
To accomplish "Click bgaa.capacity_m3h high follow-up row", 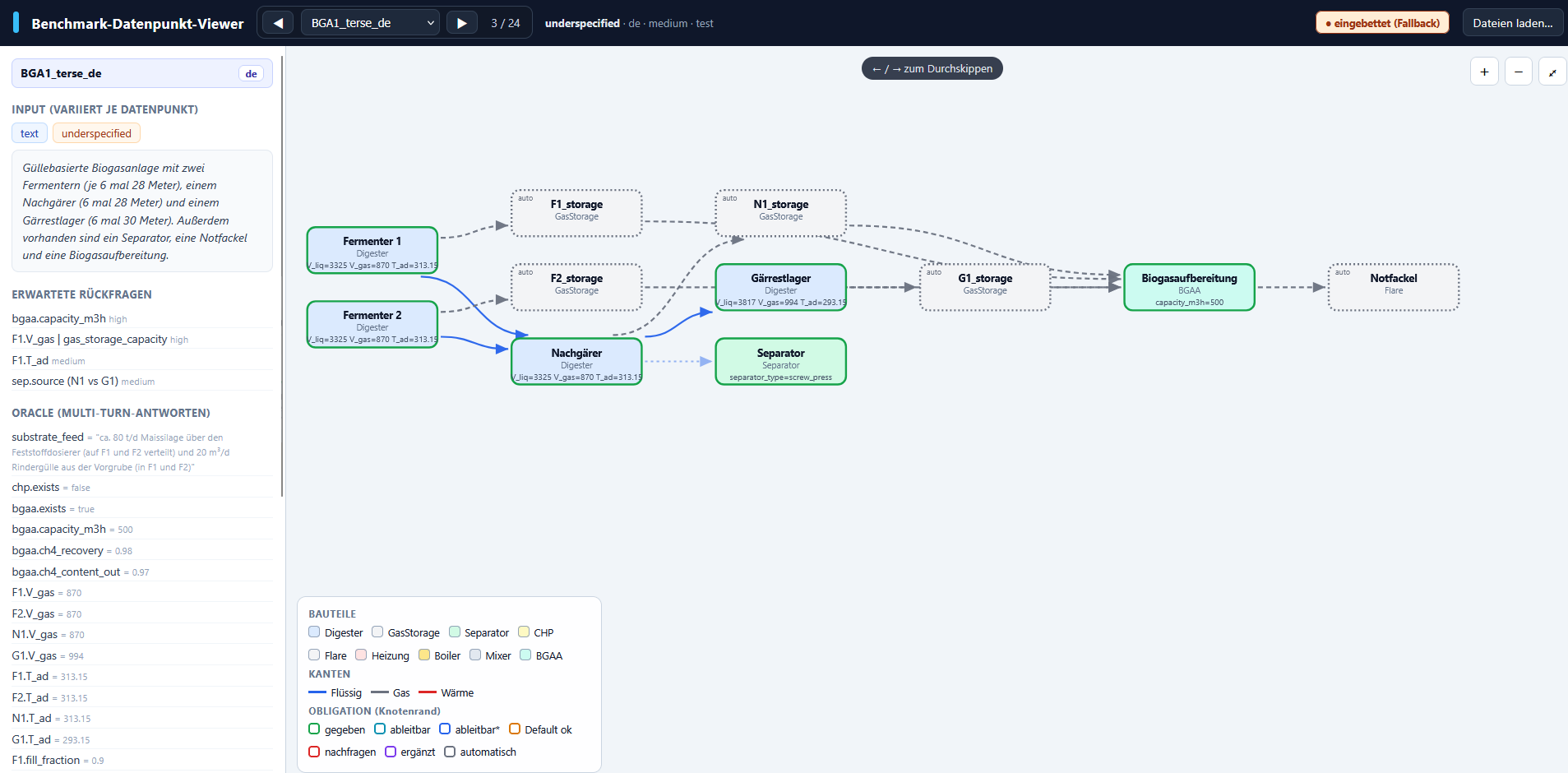I will click(x=142, y=318).
